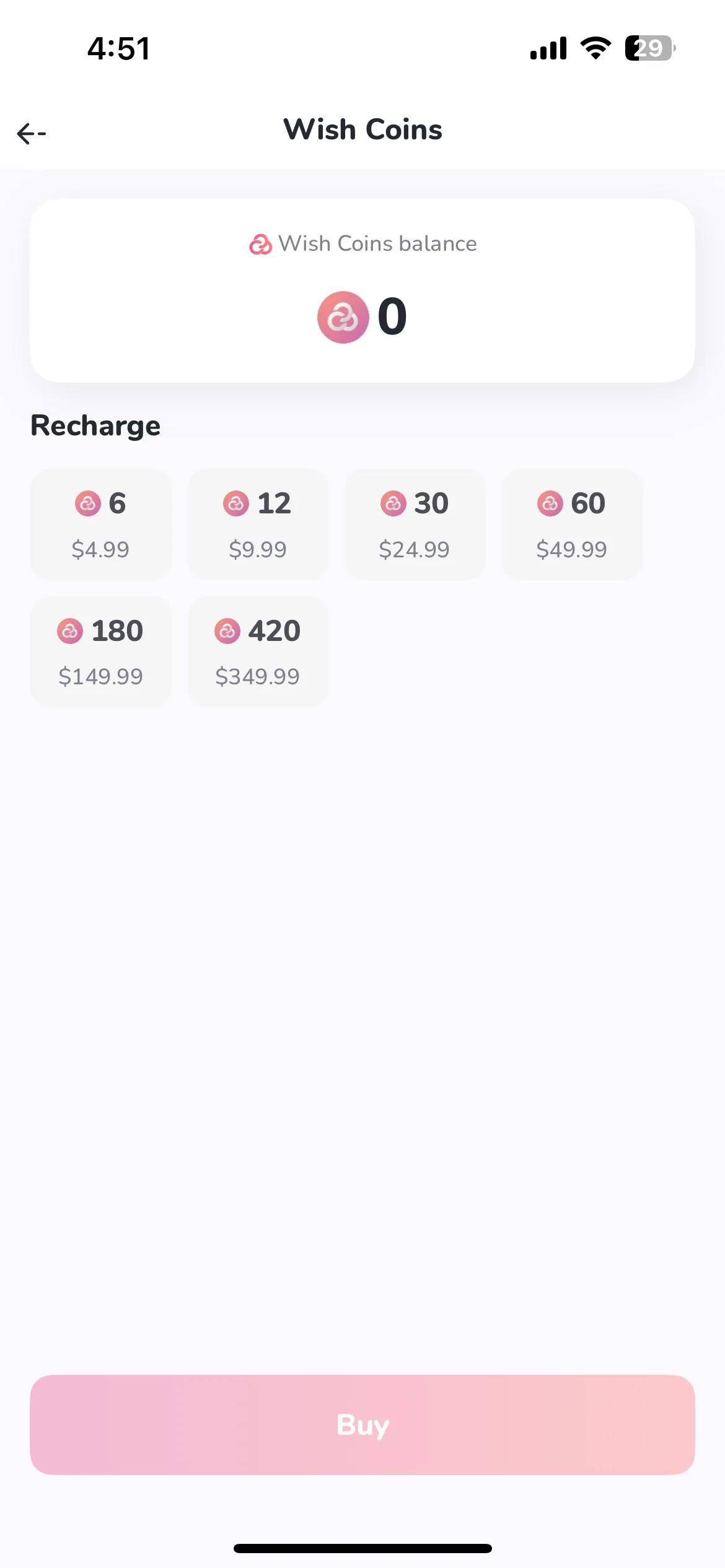Tap the coin icon on the 6 pack

pos(88,503)
